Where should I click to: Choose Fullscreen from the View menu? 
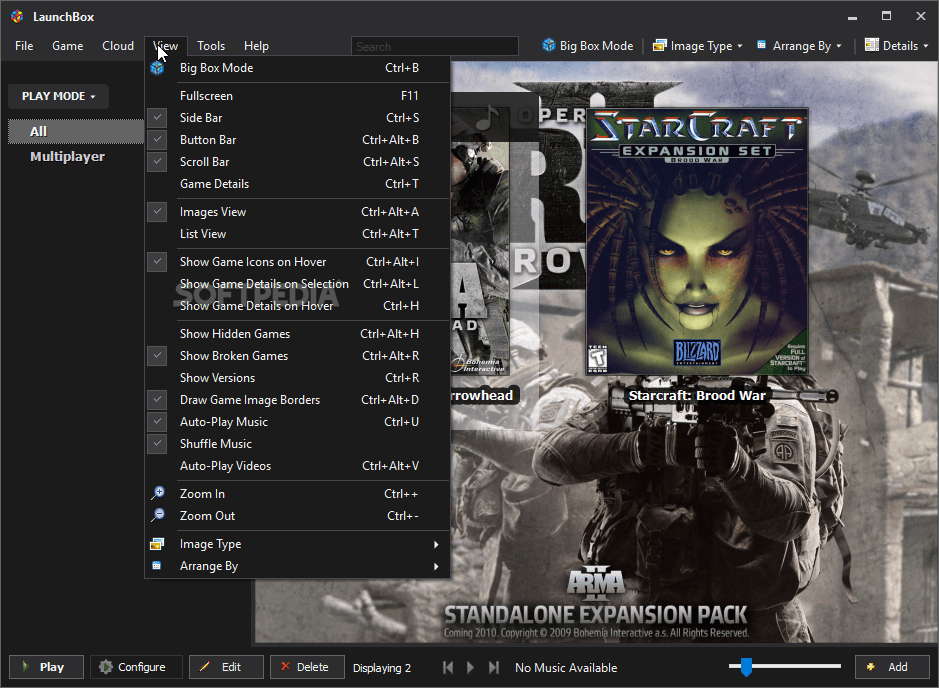[x=298, y=96]
